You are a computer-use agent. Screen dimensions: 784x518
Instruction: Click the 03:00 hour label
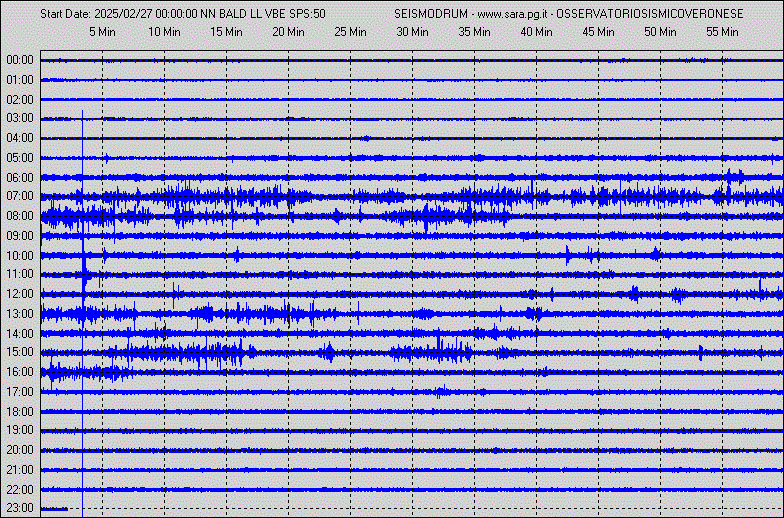pyautogui.click(x=20, y=118)
